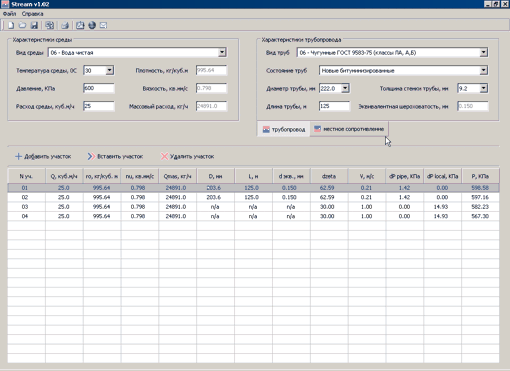Click the double-arrow icon of Вставить участок
Screen dimensions: 510x371
click(91, 156)
